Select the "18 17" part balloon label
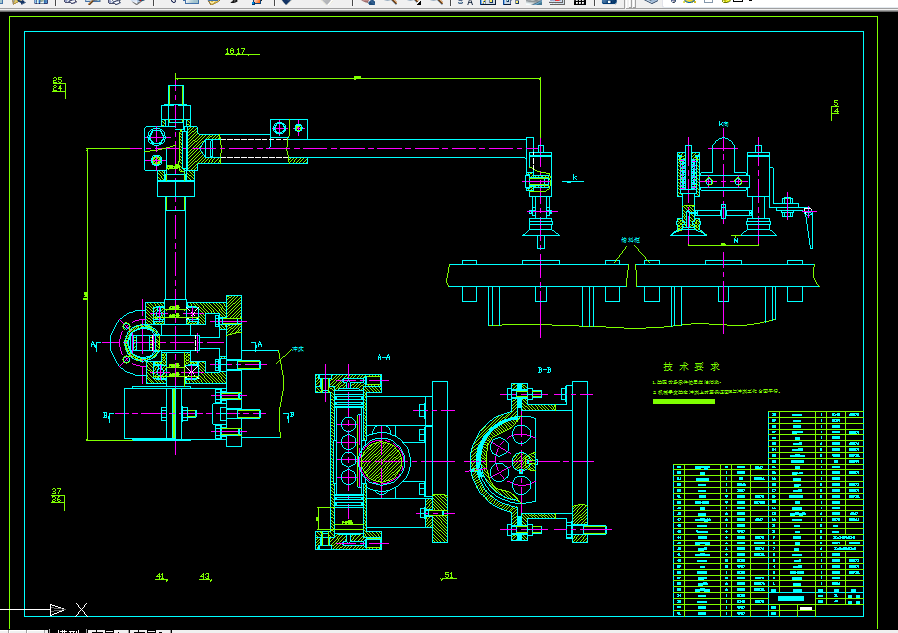 (235, 51)
